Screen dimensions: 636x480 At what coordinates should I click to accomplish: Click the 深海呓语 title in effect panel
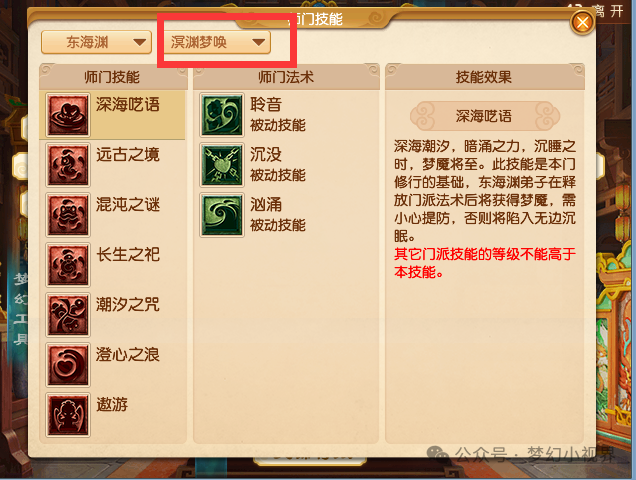483,116
